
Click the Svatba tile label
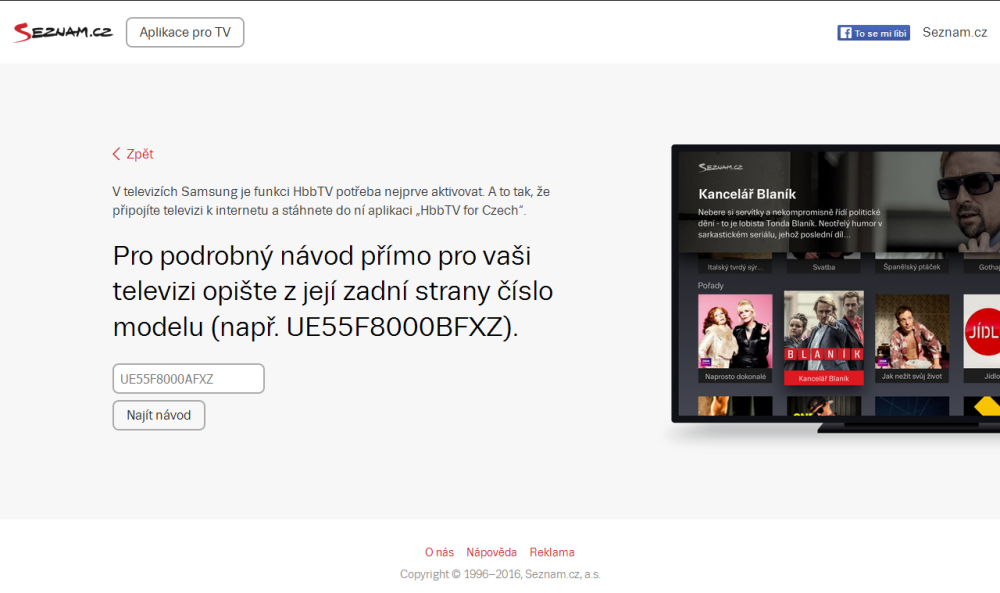823,267
